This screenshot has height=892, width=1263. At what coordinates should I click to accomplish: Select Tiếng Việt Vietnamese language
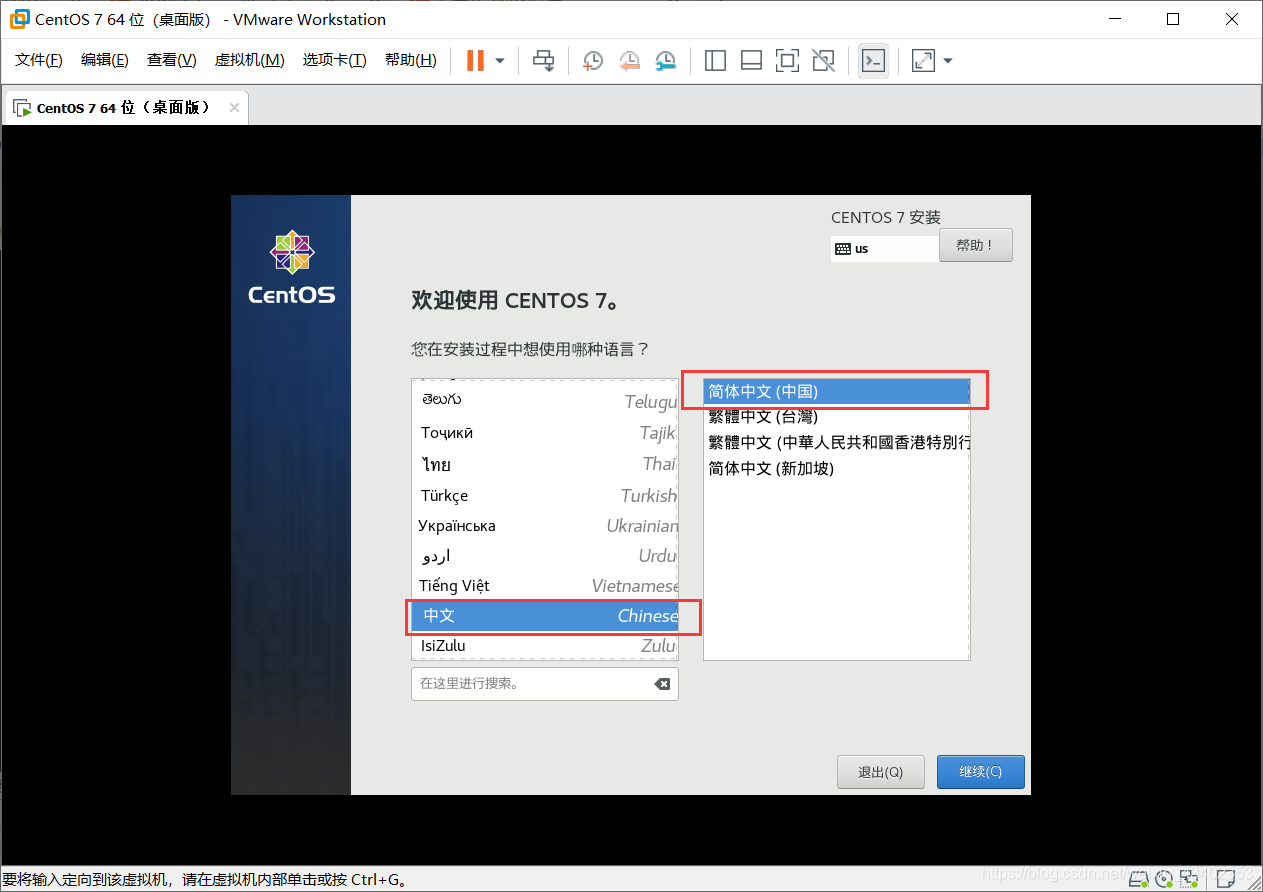click(x=545, y=586)
